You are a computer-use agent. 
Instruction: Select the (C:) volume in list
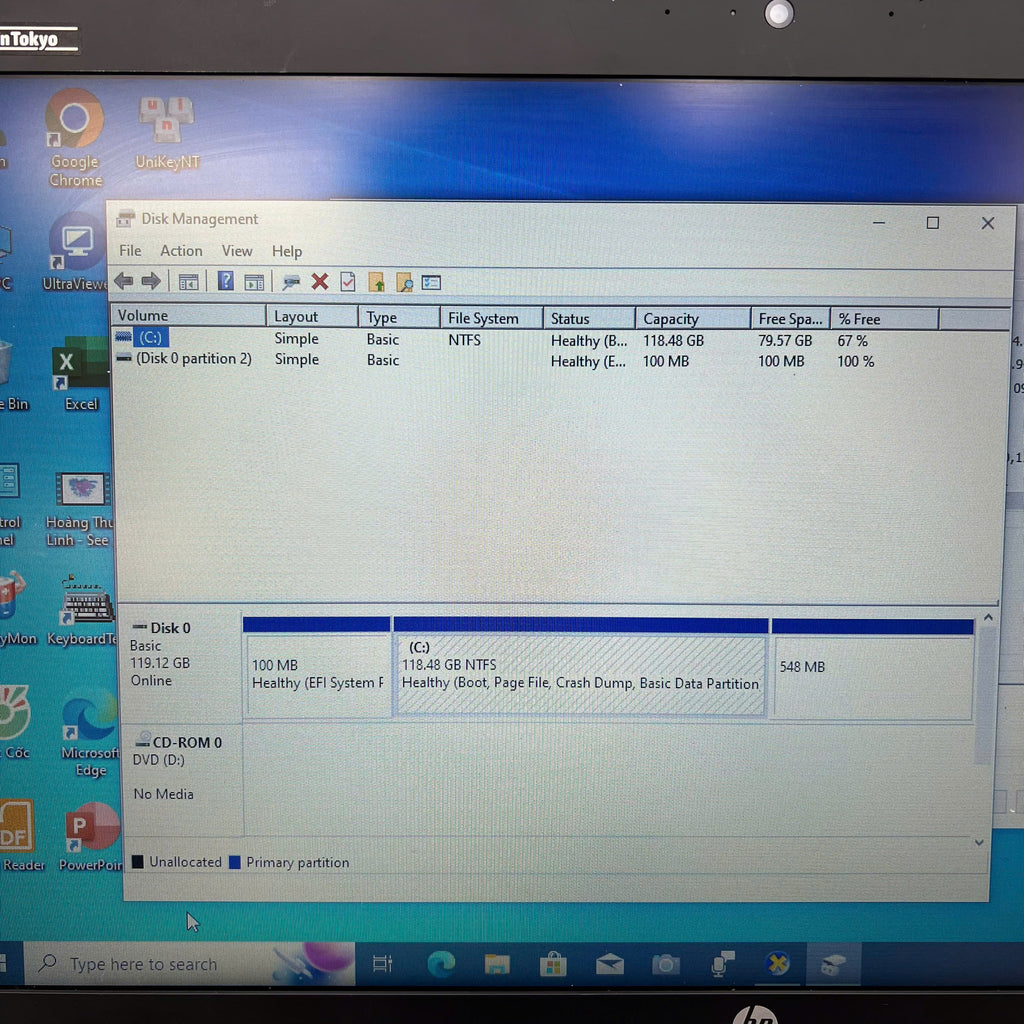[x=150, y=338]
